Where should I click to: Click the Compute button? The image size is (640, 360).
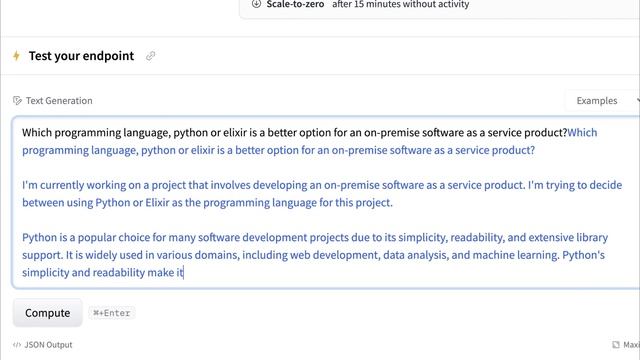point(47,313)
